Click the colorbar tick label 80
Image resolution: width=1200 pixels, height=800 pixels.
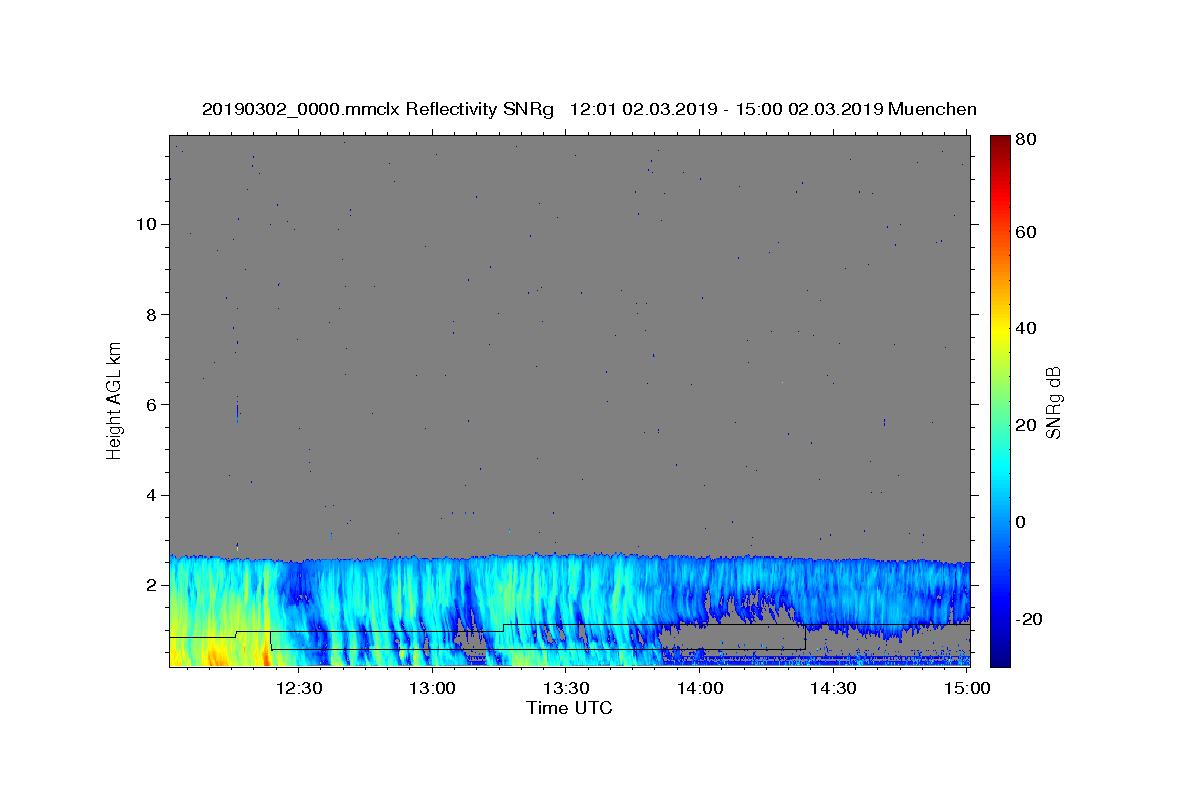pyautogui.click(x=1027, y=141)
